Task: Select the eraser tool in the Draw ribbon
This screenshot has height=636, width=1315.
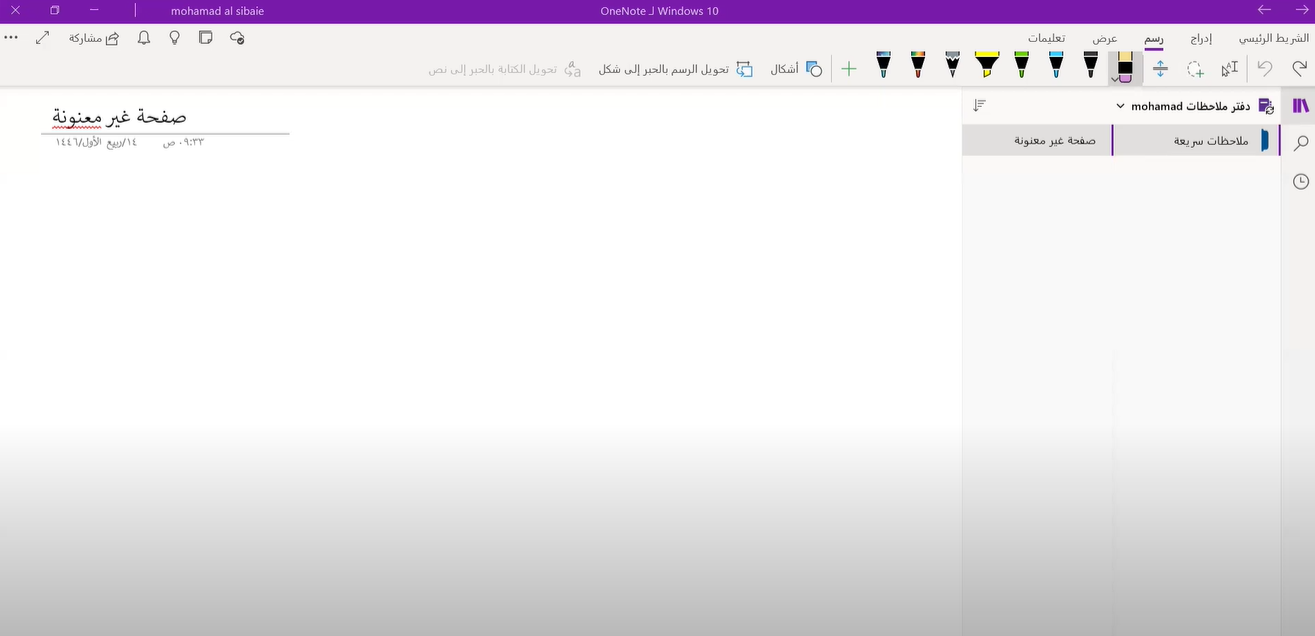Action: click(x=1125, y=65)
